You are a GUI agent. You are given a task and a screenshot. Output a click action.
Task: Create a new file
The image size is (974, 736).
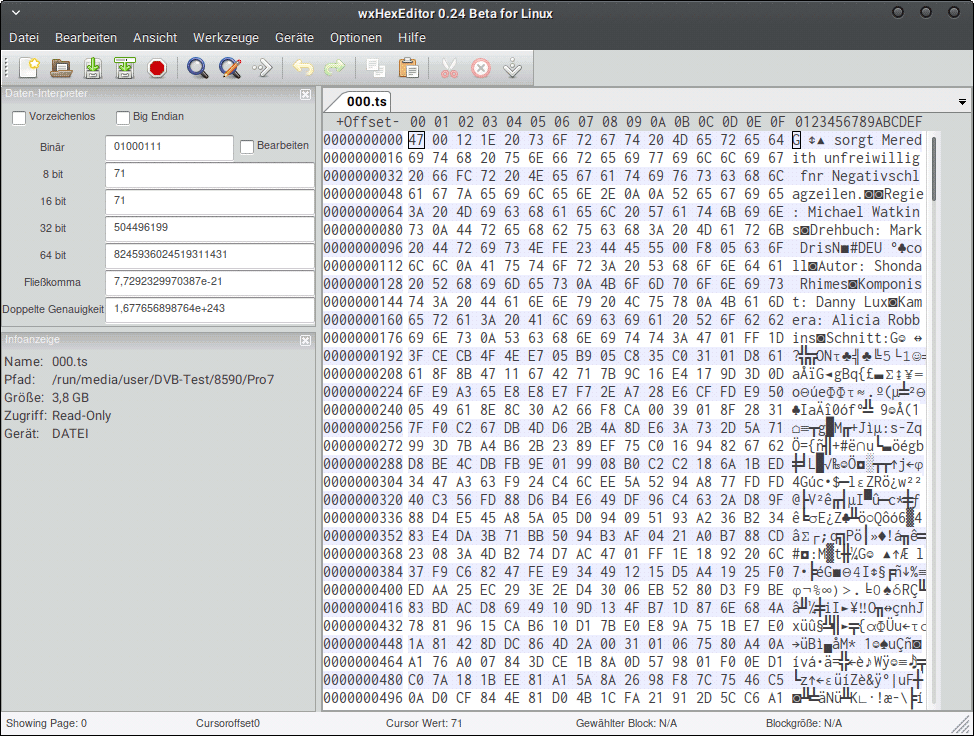(x=28, y=68)
